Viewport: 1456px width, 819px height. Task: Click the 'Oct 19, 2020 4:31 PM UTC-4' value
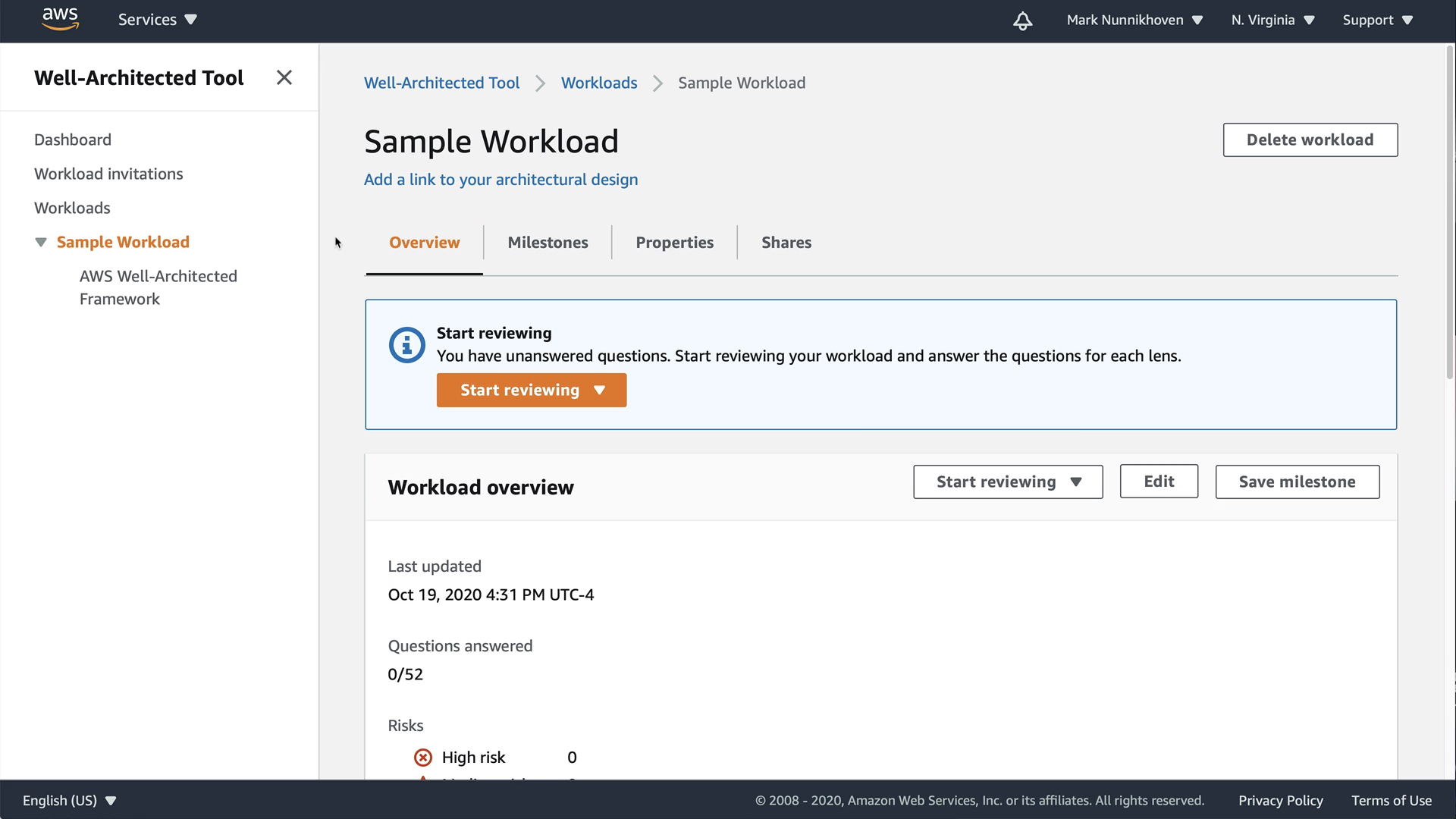[x=491, y=595]
